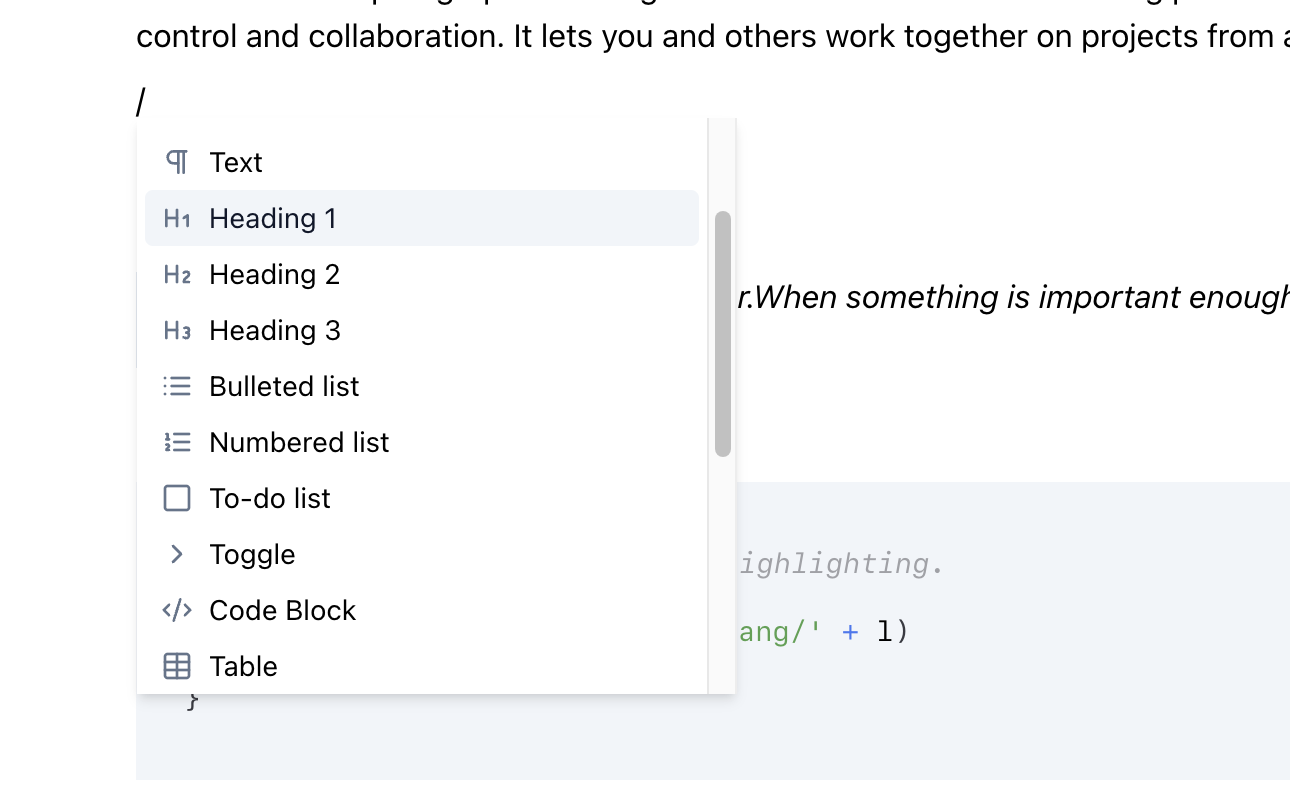The width and height of the screenshot is (1290, 793).
Task: Choose the Numbered list option
Action: [299, 442]
